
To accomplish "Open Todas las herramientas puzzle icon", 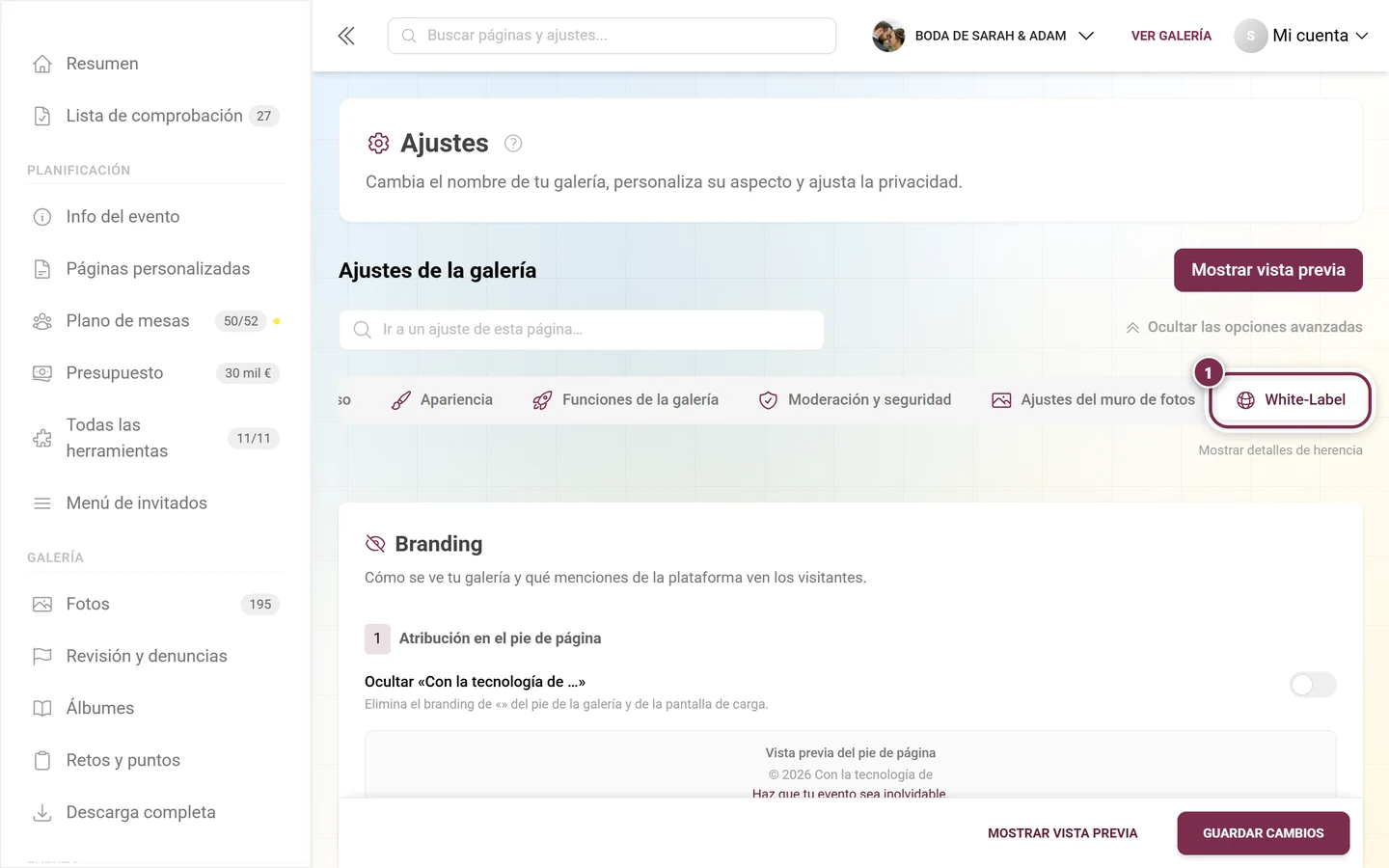I will click(x=42, y=438).
